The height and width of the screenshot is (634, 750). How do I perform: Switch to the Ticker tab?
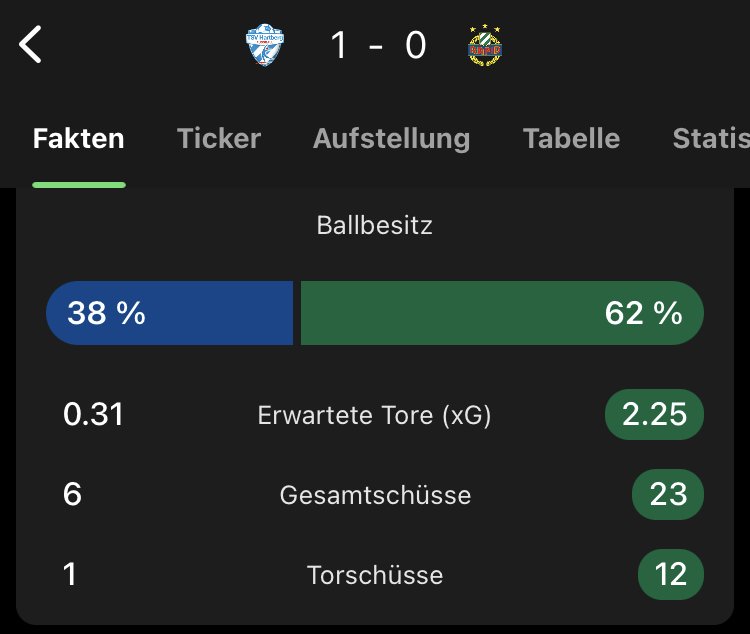[219, 139]
